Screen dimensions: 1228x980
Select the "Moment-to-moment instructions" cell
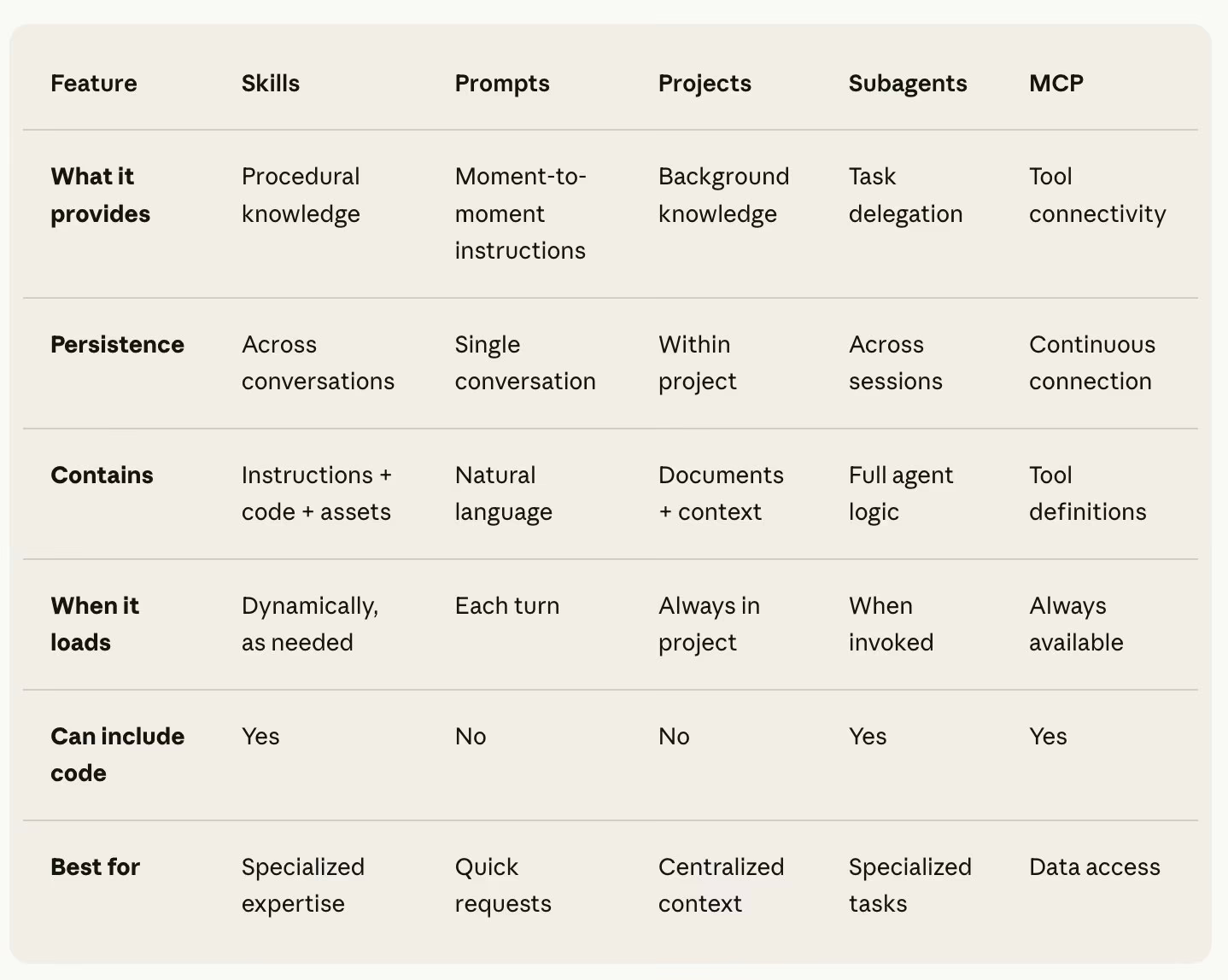[520, 213]
